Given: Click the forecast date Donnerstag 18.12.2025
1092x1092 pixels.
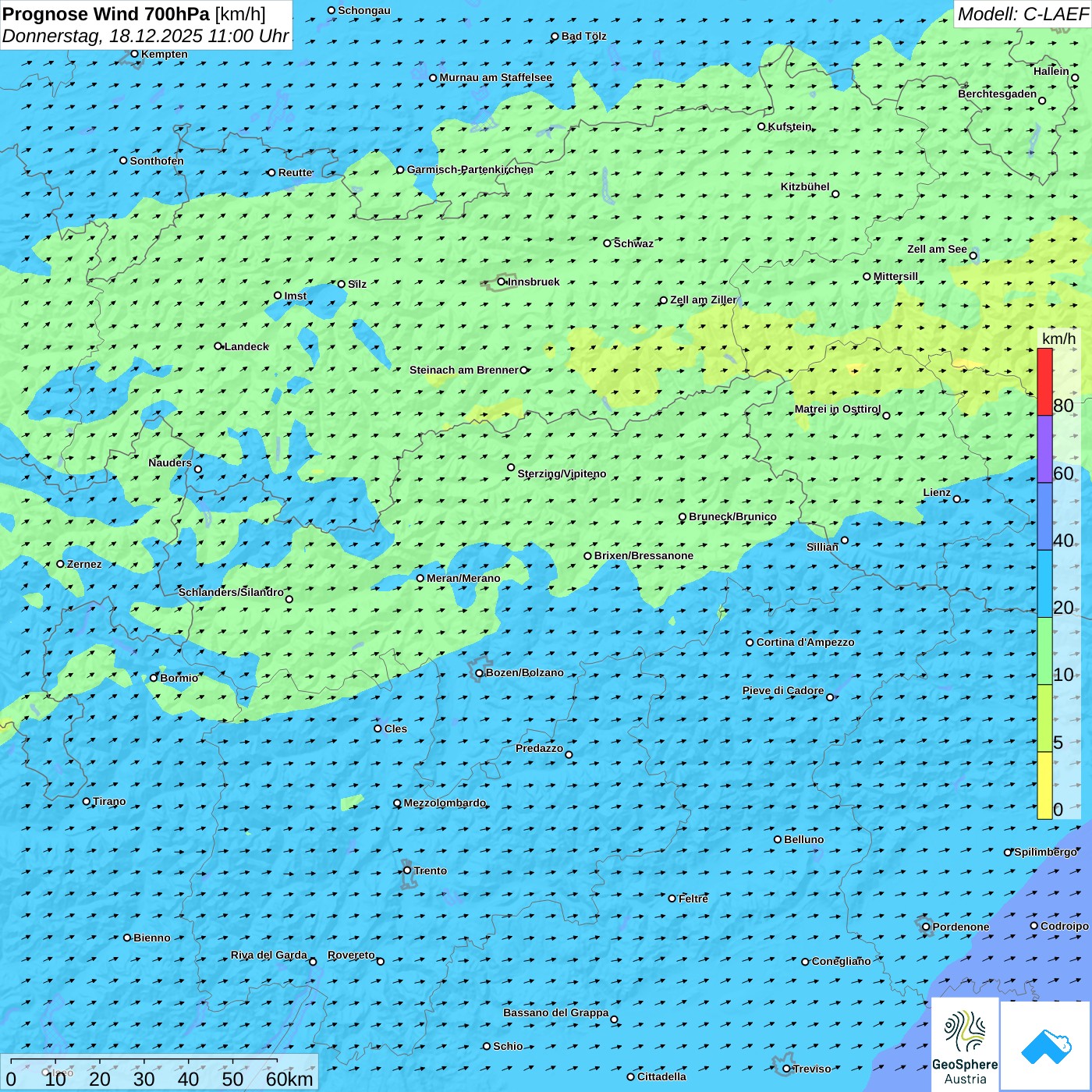Looking at the screenshot, I should [x=145, y=36].
